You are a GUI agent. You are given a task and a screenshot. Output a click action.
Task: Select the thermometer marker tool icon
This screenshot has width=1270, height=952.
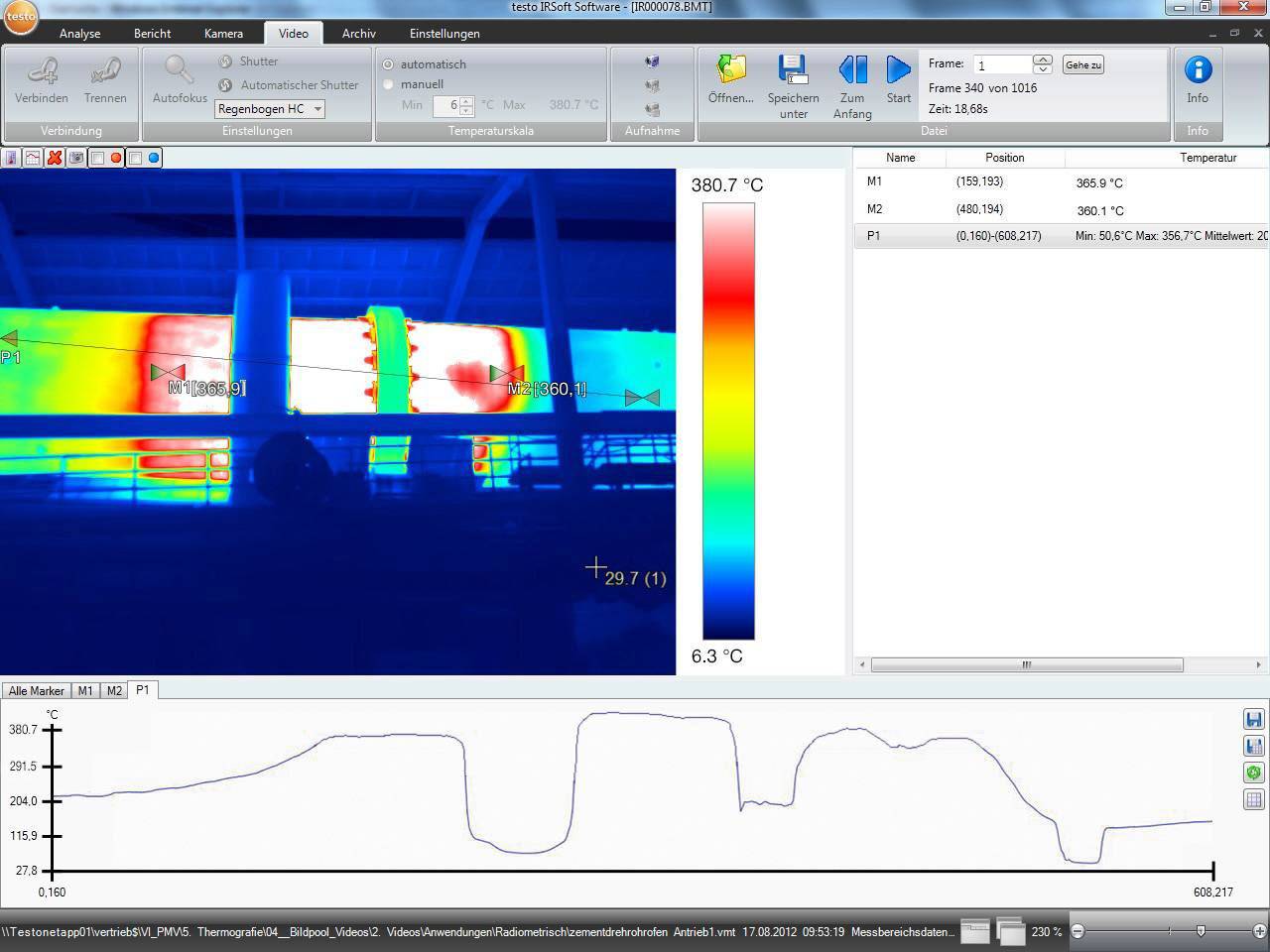(x=12, y=158)
